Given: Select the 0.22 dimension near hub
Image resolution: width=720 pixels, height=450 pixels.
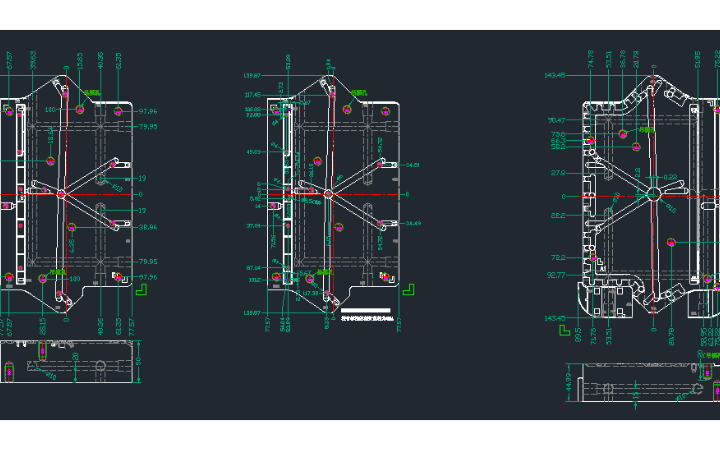Looking at the screenshot, I should (670, 177).
